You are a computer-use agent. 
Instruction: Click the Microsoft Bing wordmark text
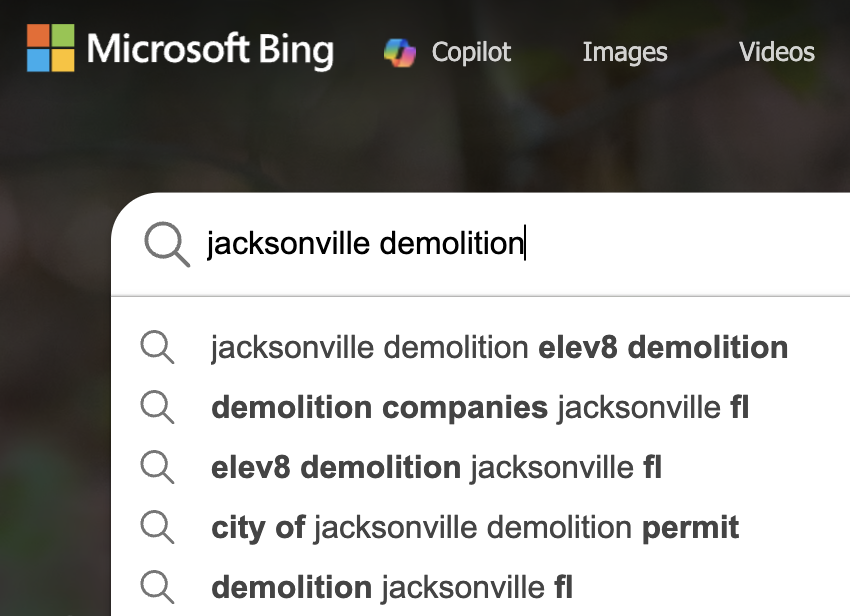click(x=210, y=50)
